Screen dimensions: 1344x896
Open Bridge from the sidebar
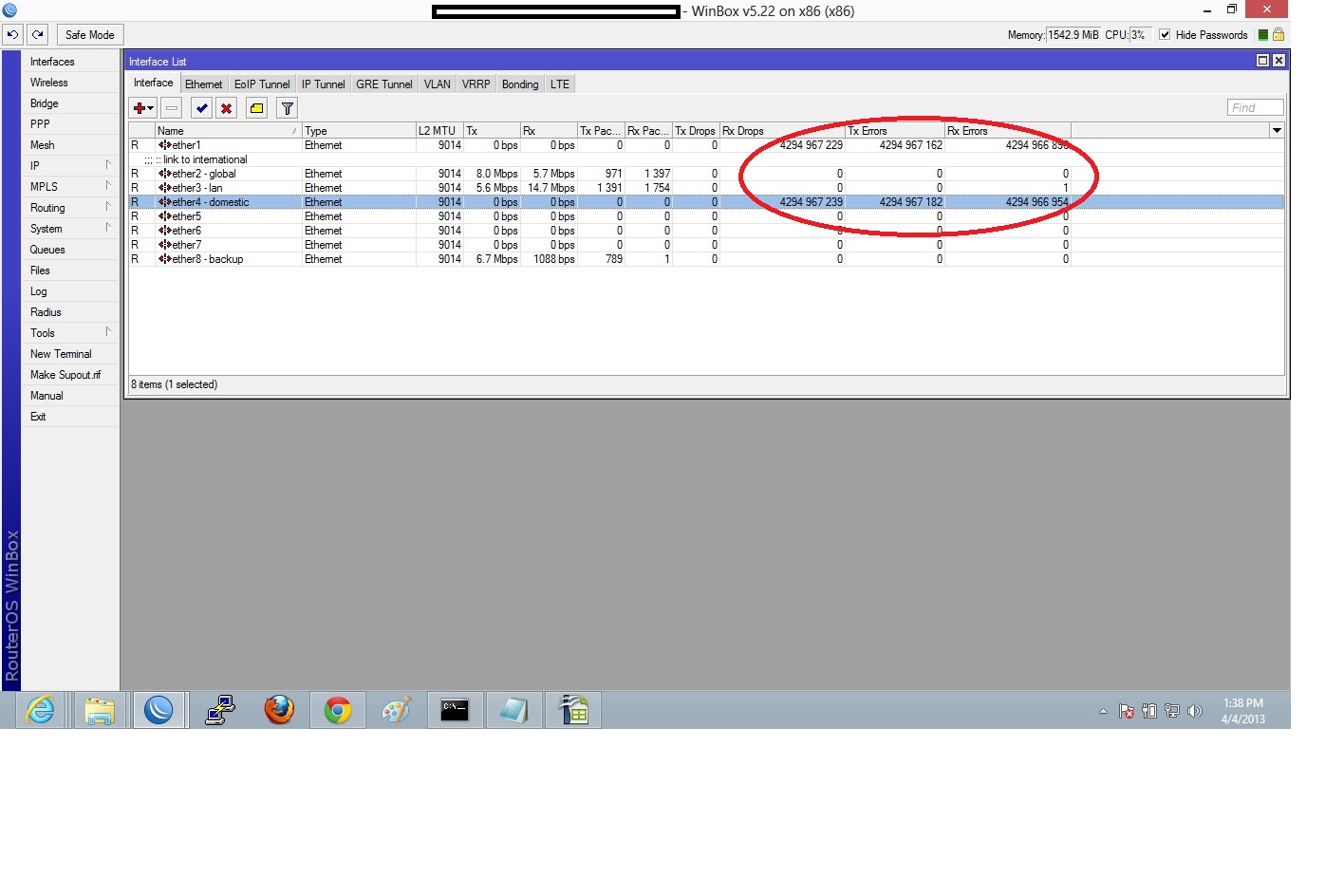click(71, 103)
